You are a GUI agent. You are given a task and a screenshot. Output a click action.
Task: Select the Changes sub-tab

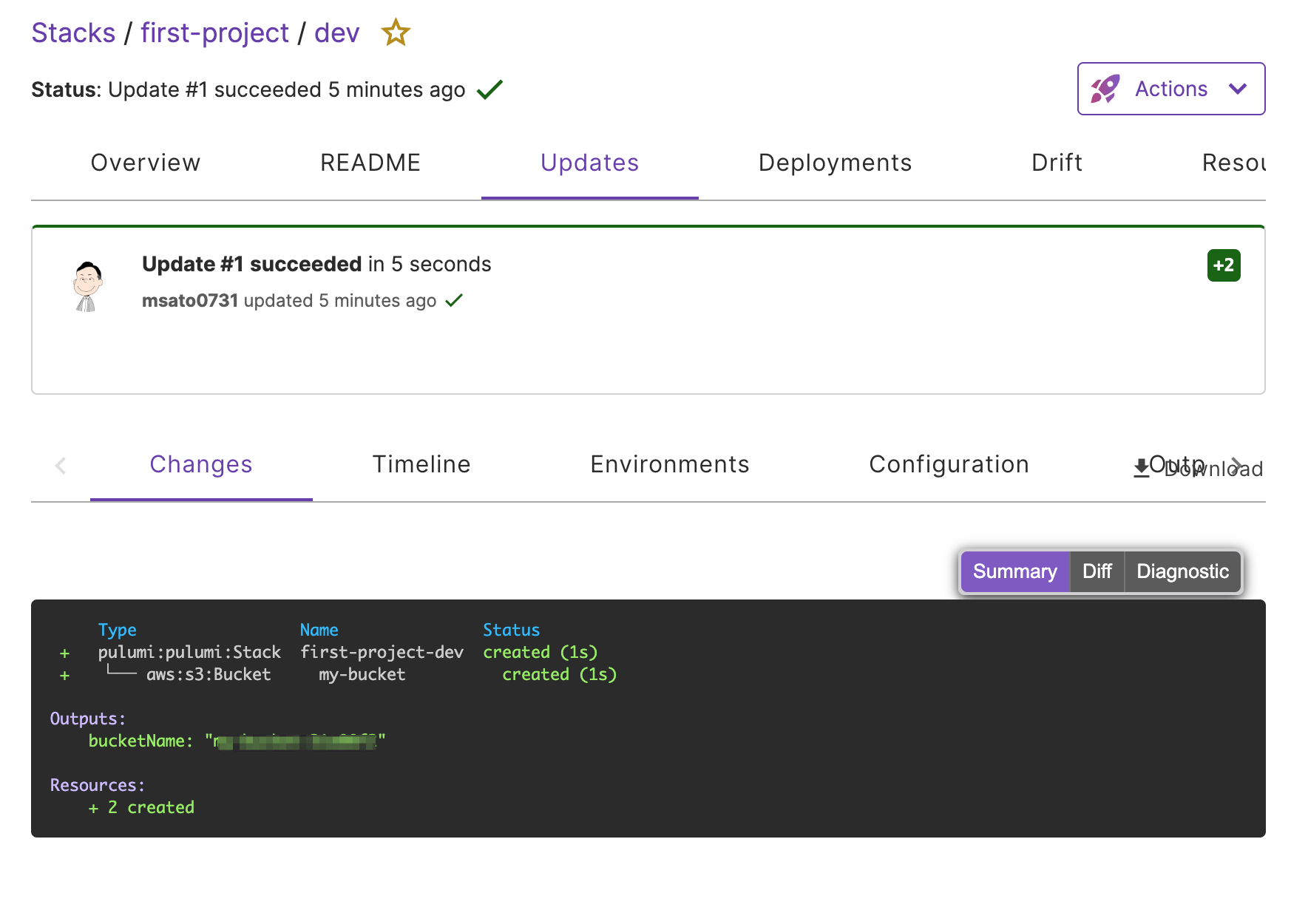click(x=201, y=464)
